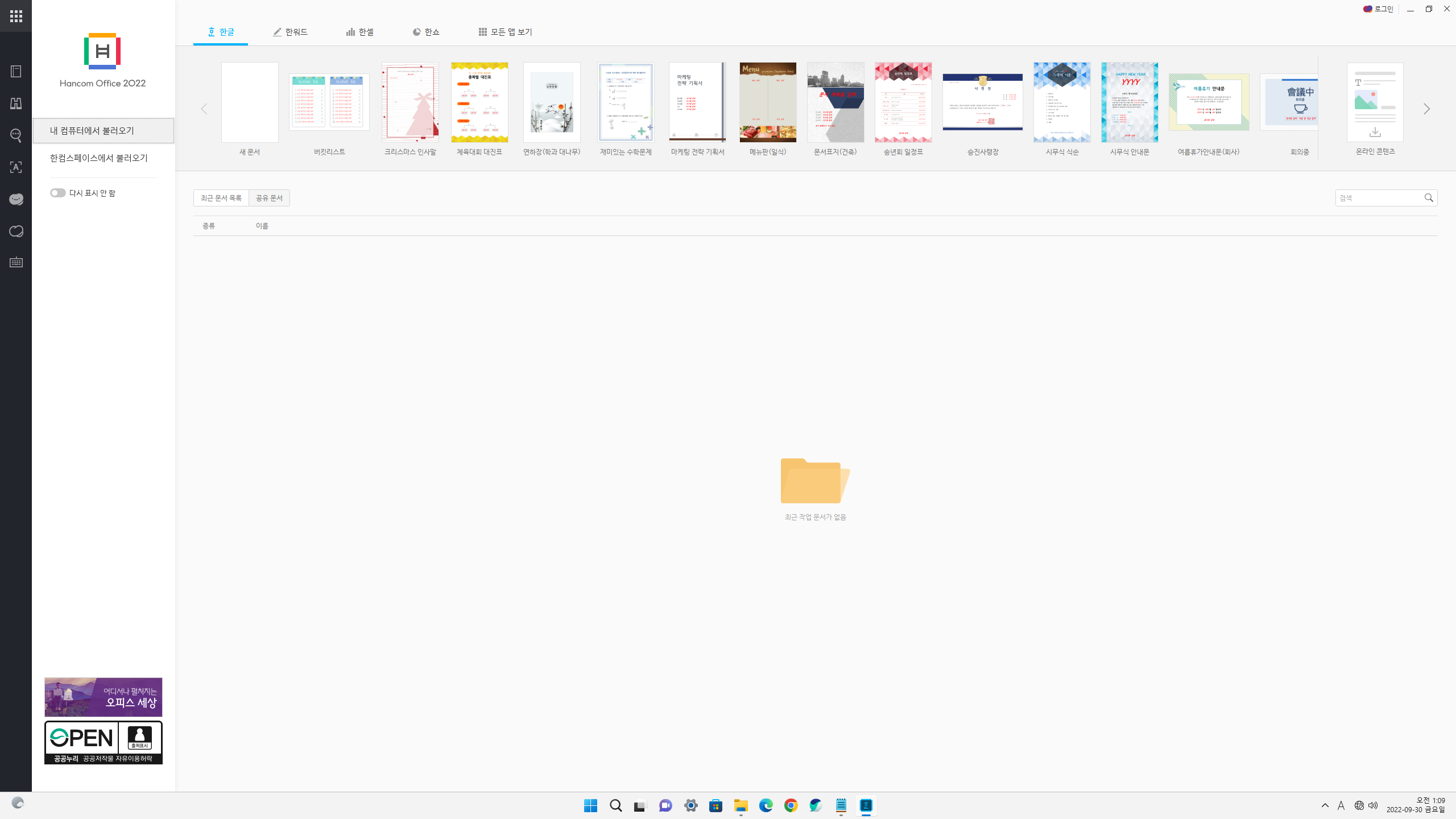Screen dimensions: 1456x819
Task: Open 온라인 콘텐츠 download icon
Action: 1375,132
